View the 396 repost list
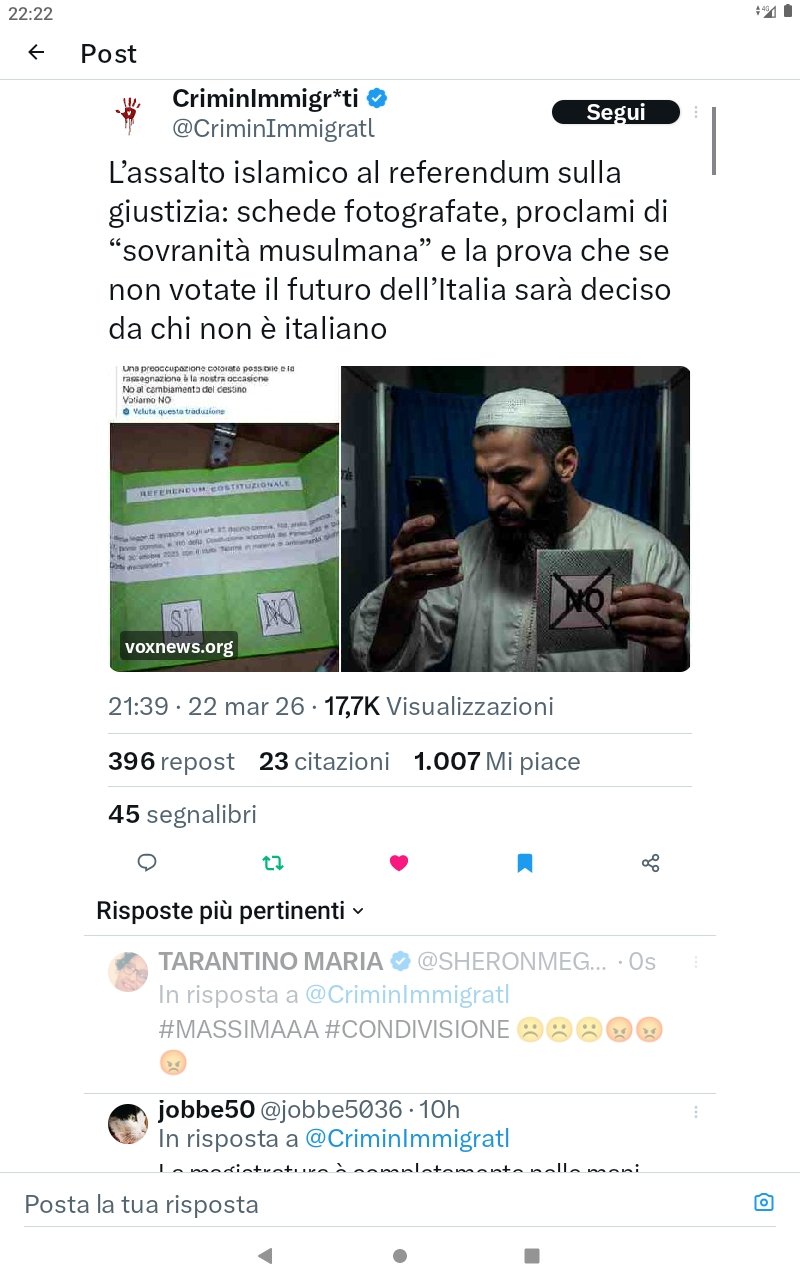The image size is (800, 1280). pyautogui.click(x=171, y=762)
